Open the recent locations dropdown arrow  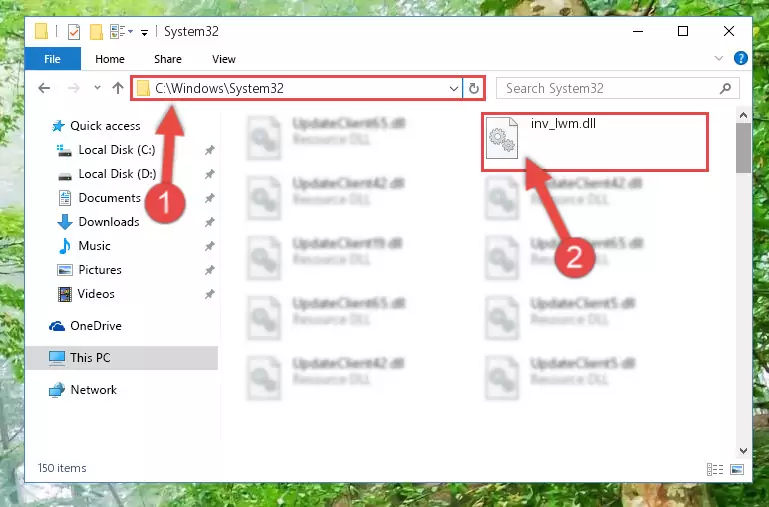point(97,88)
